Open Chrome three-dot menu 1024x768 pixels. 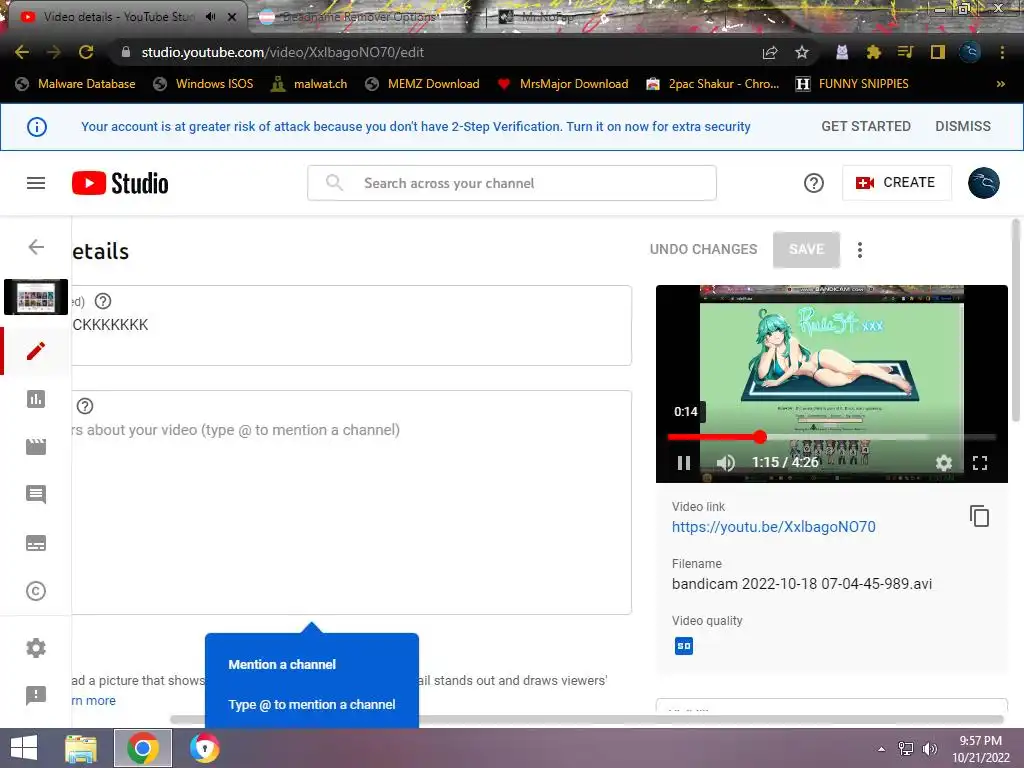coord(1002,52)
